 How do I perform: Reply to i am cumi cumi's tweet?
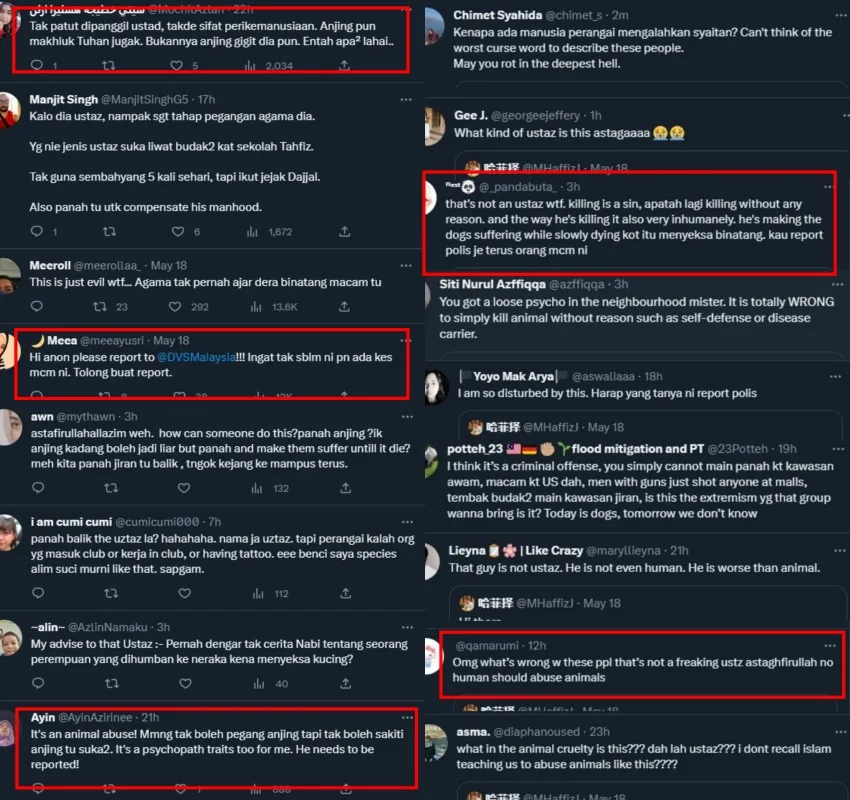(x=38, y=593)
